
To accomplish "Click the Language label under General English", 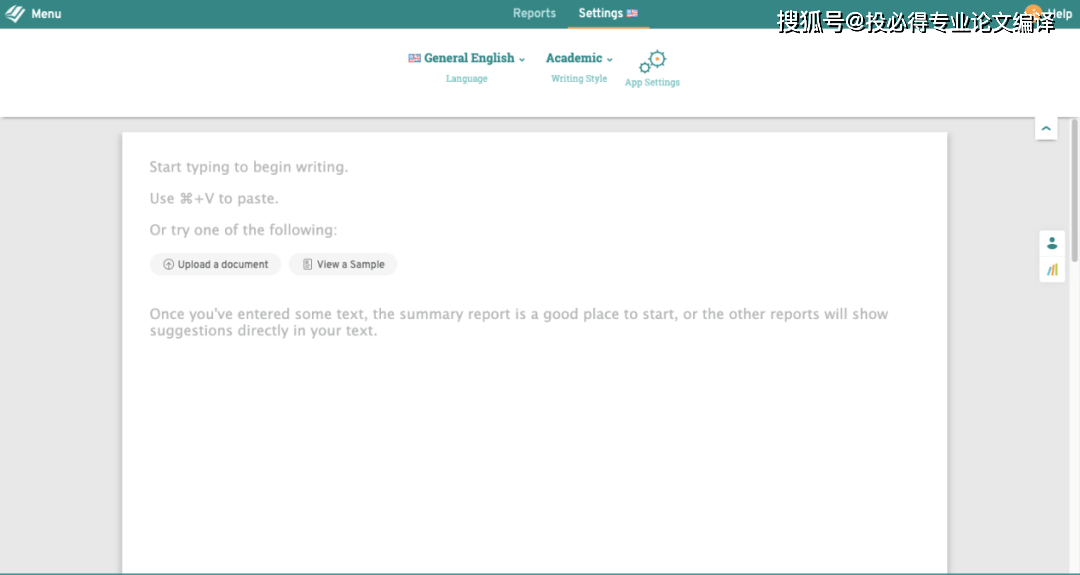I will click(x=466, y=79).
